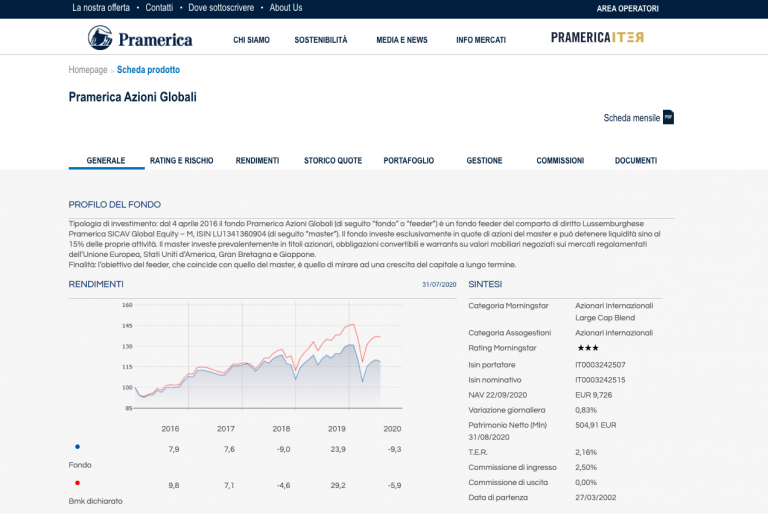Click the RENDIMENTI section heading

click(96, 284)
